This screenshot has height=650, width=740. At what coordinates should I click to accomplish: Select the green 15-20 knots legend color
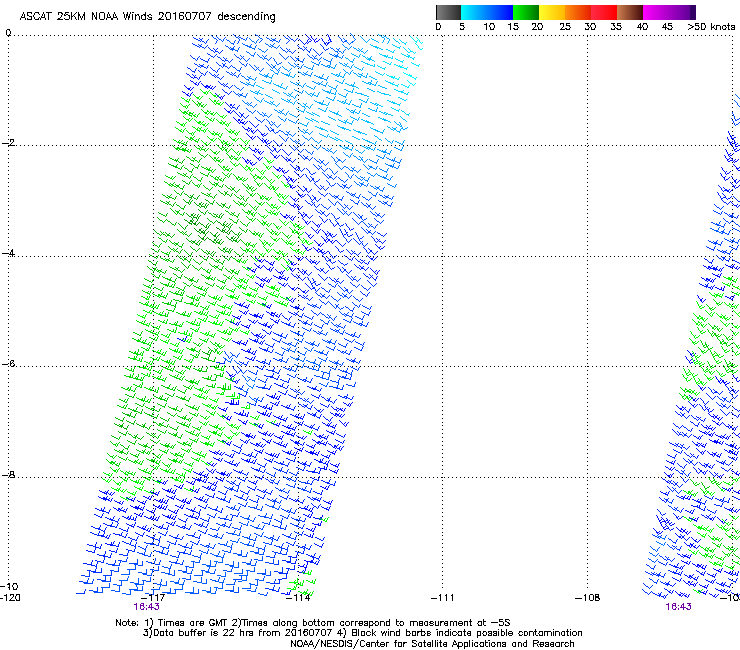(526, 12)
